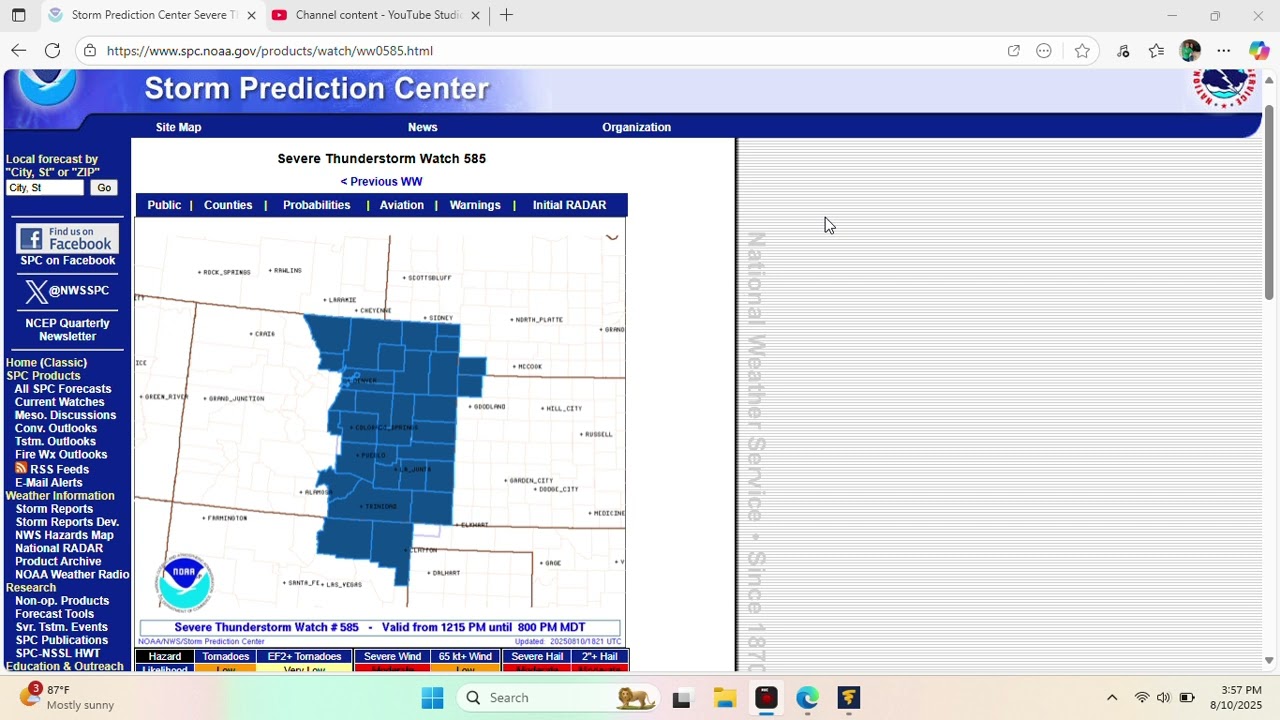Close the Storm Prediction Center tab

coord(251,15)
